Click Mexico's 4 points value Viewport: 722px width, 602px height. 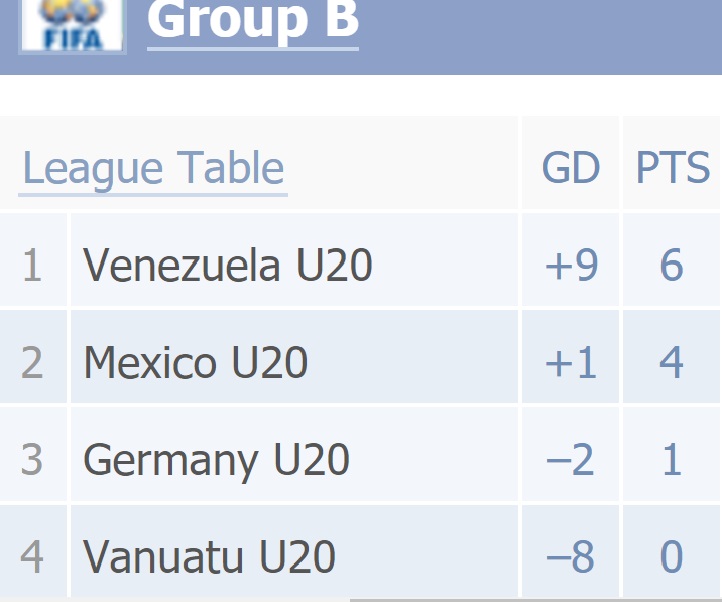(671, 362)
